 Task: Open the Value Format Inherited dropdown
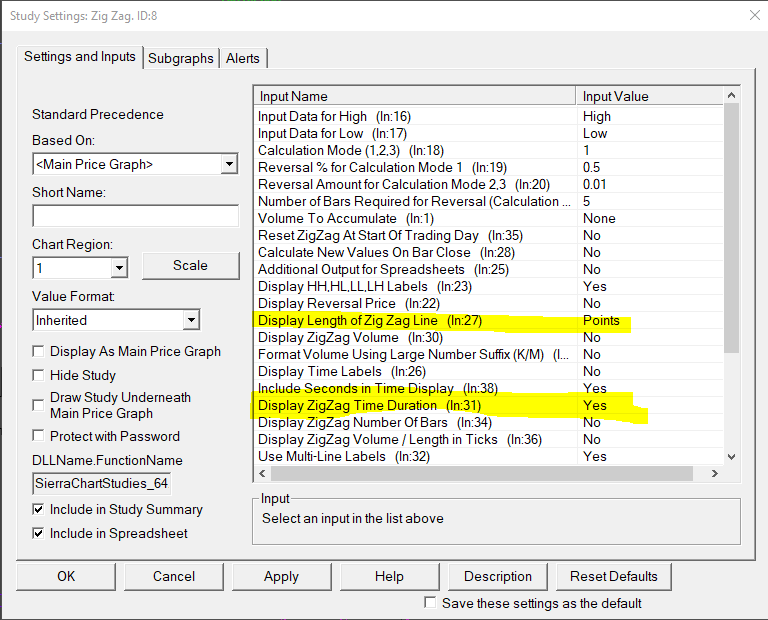pyautogui.click(x=191, y=321)
